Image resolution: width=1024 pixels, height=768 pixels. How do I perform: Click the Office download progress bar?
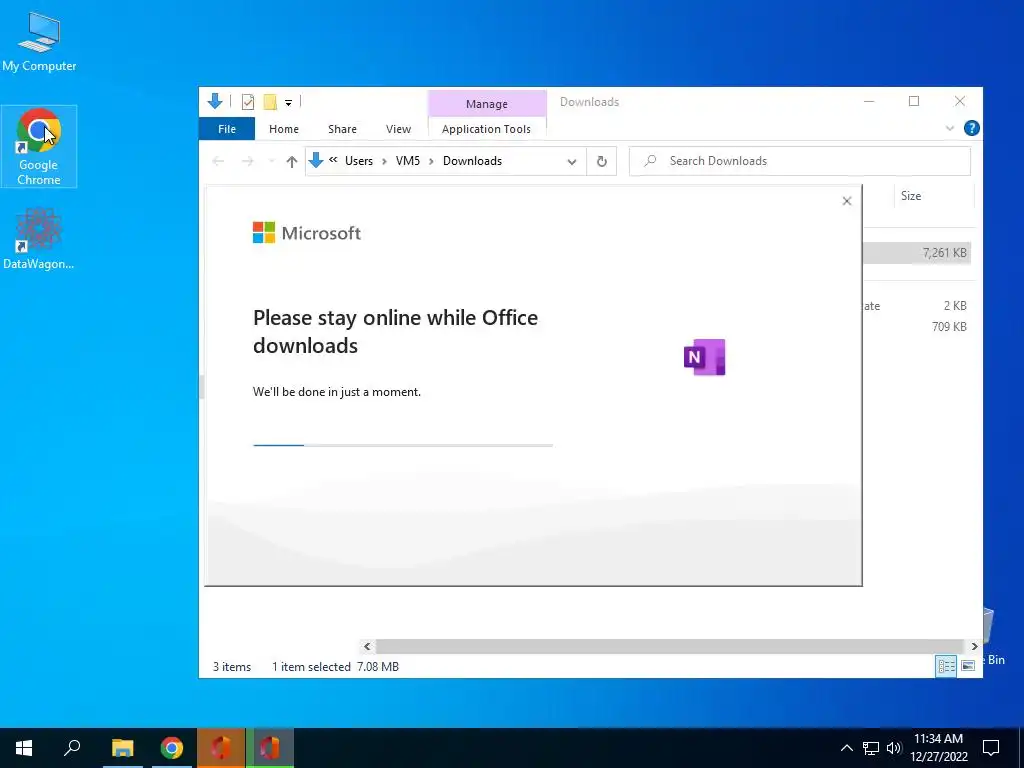tap(402, 445)
